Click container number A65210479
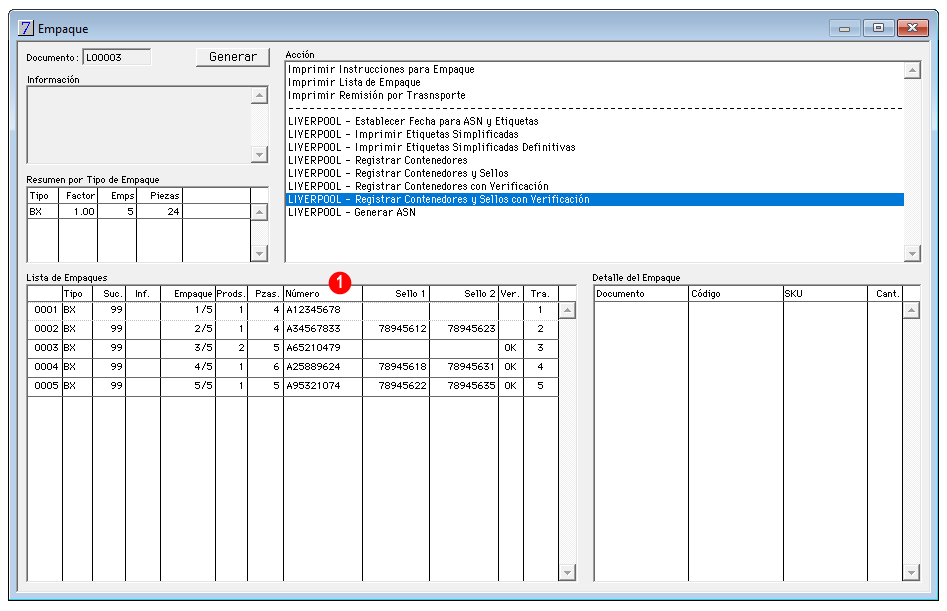This screenshot has width=947, height=611. [313, 348]
